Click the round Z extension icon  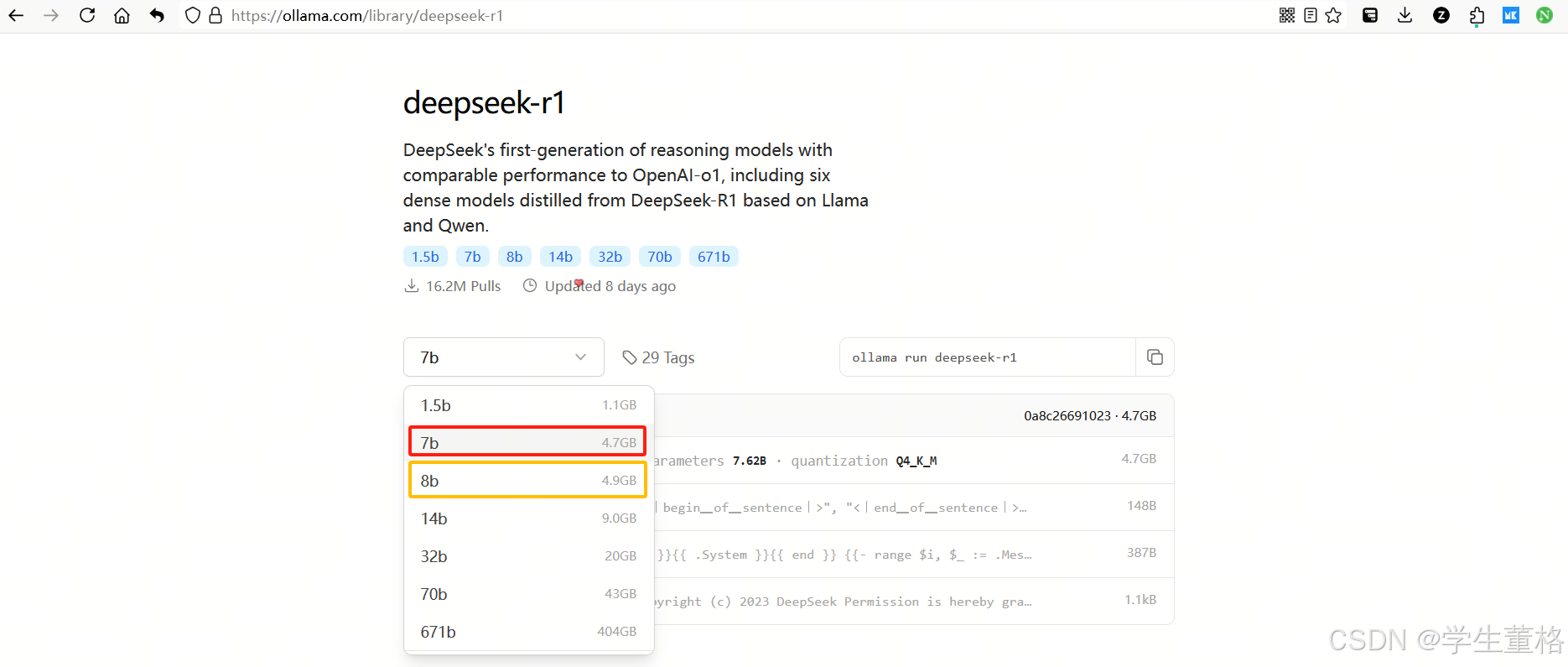[1441, 15]
